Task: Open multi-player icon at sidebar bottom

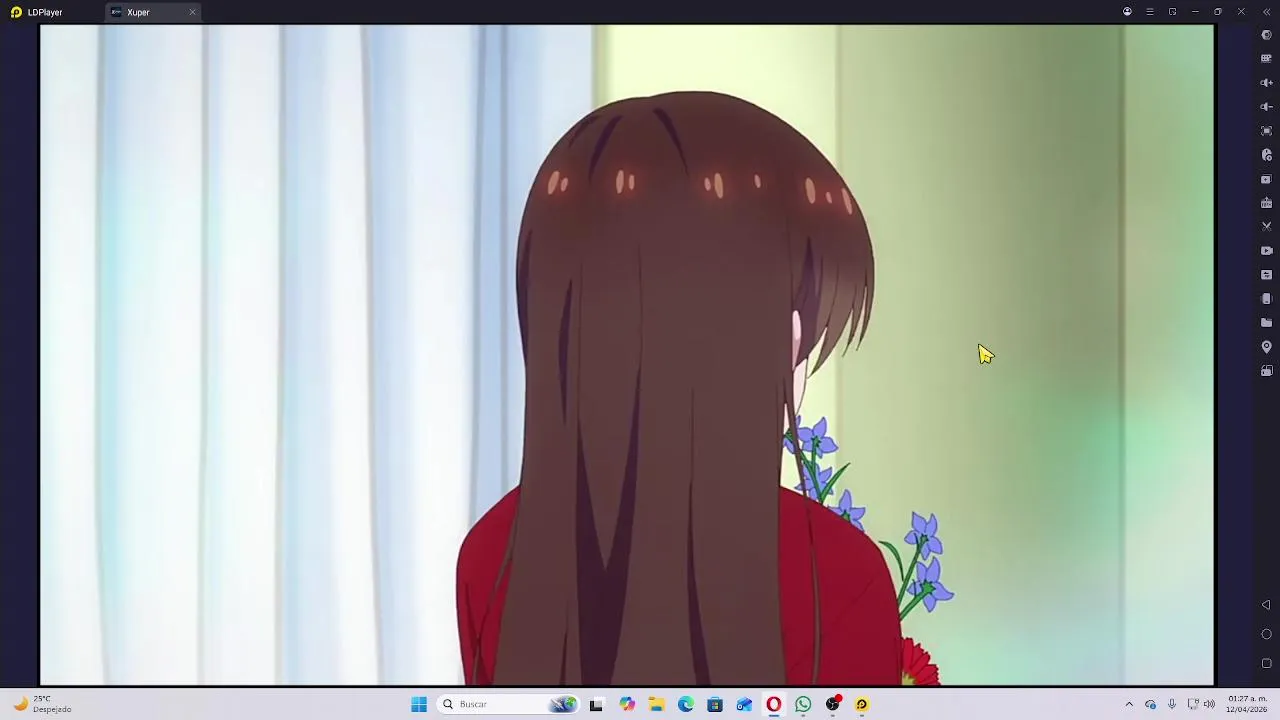Action: point(1266,371)
